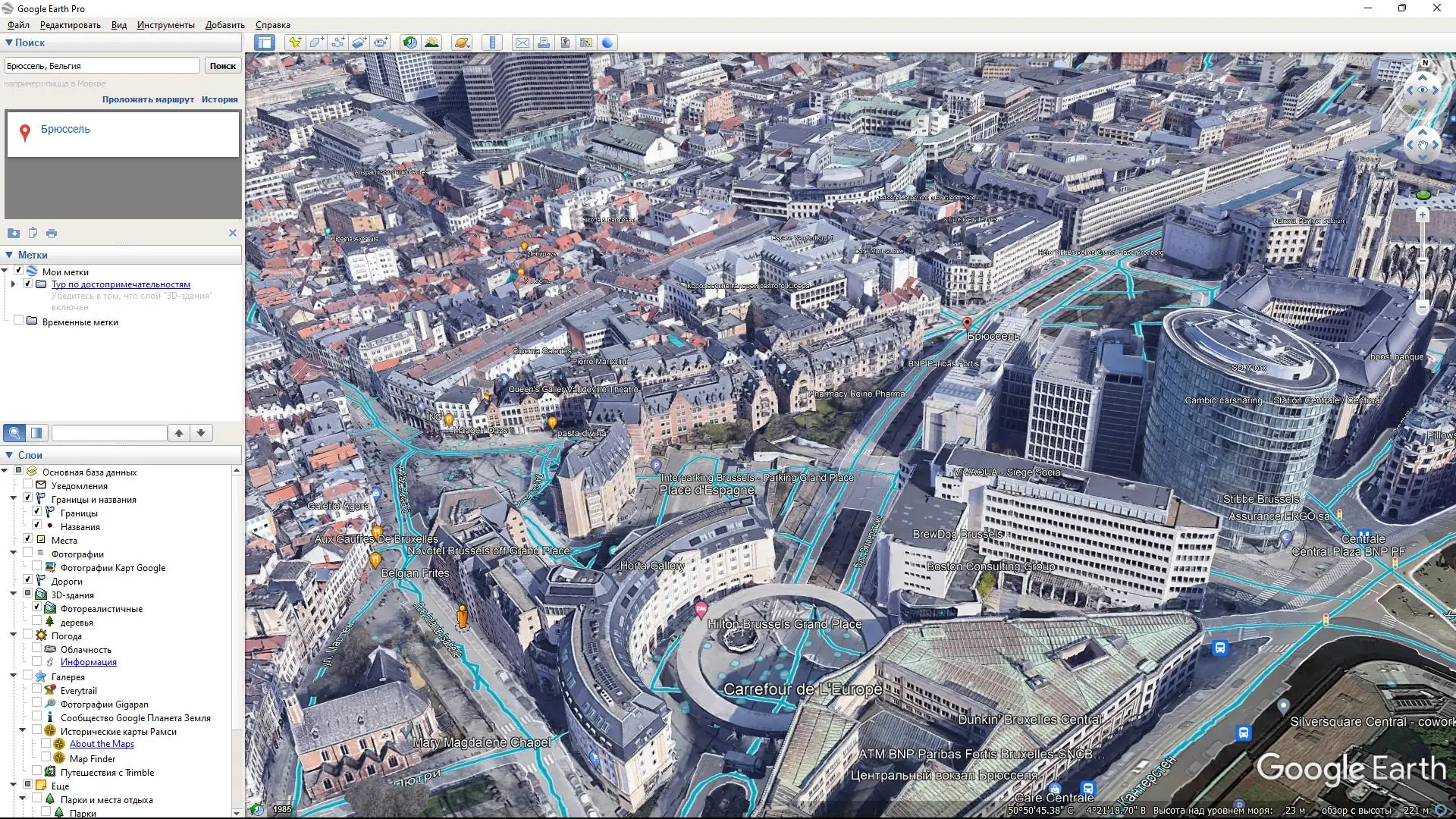Click the zoom in plus on slider
The width and height of the screenshot is (1456, 819).
1423,215
